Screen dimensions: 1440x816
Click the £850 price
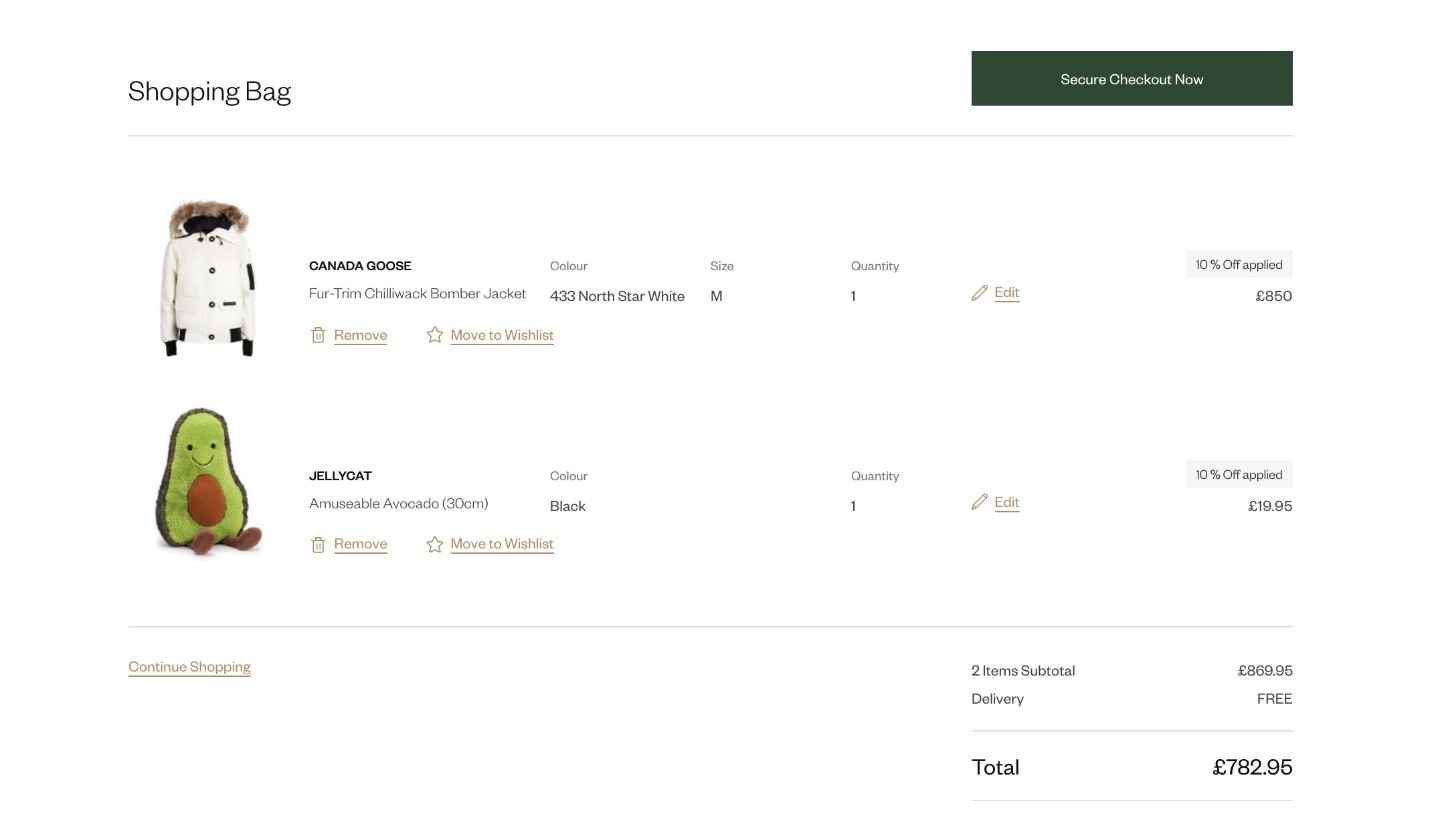(1274, 296)
